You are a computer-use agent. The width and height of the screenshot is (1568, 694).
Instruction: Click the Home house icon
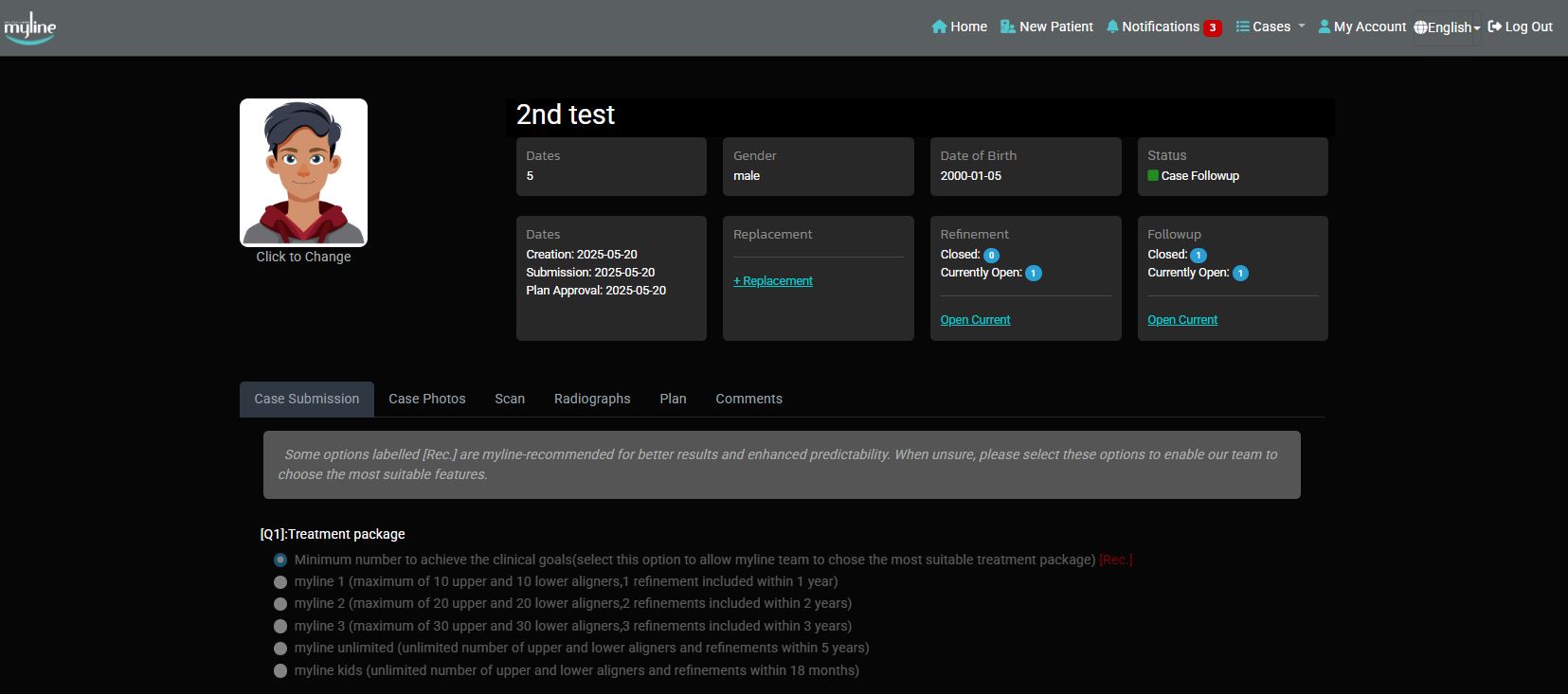pyautogui.click(x=939, y=27)
